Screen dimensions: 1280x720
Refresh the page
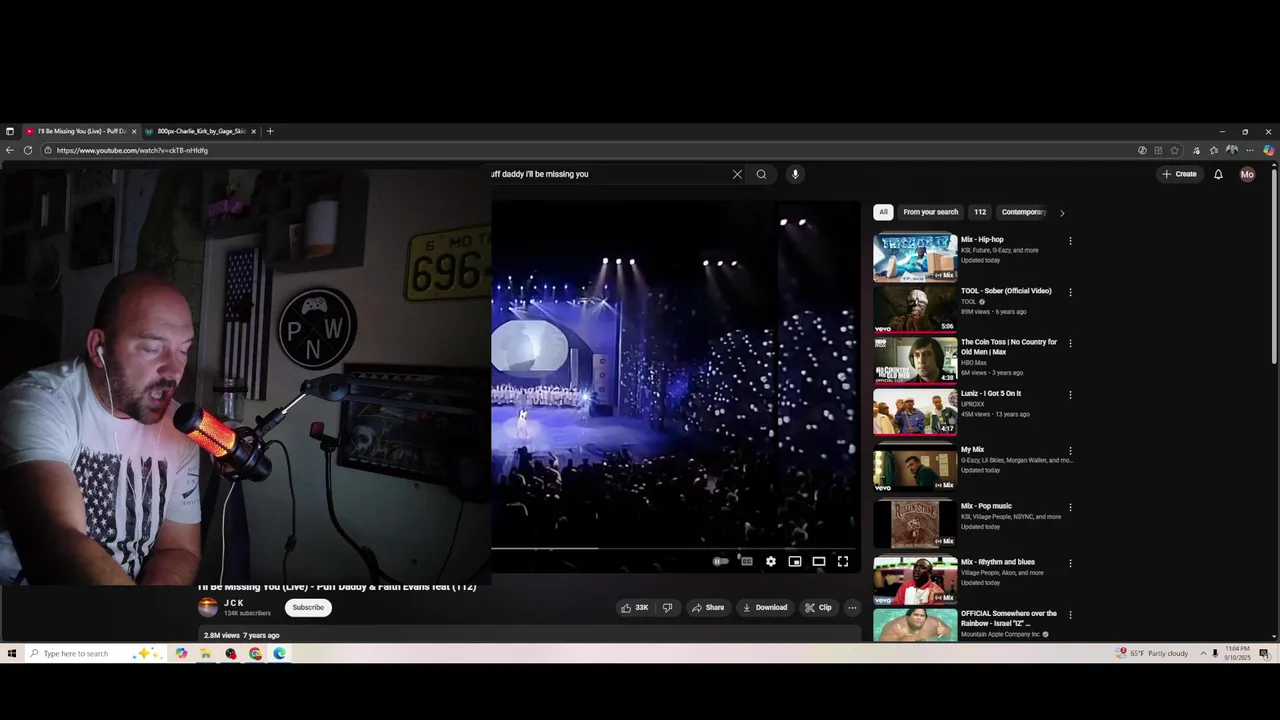[x=28, y=150]
